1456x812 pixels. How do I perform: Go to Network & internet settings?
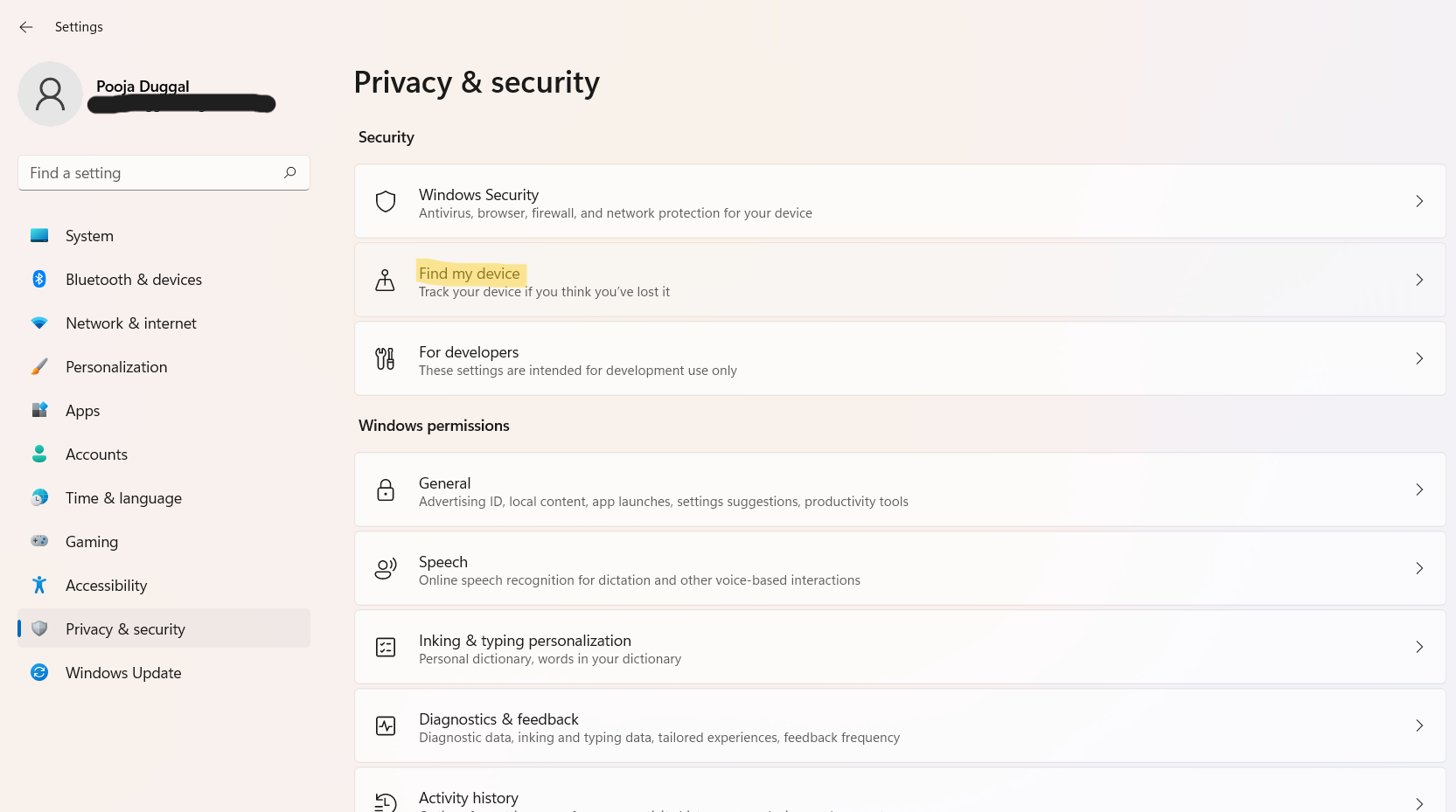[x=131, y=323]
